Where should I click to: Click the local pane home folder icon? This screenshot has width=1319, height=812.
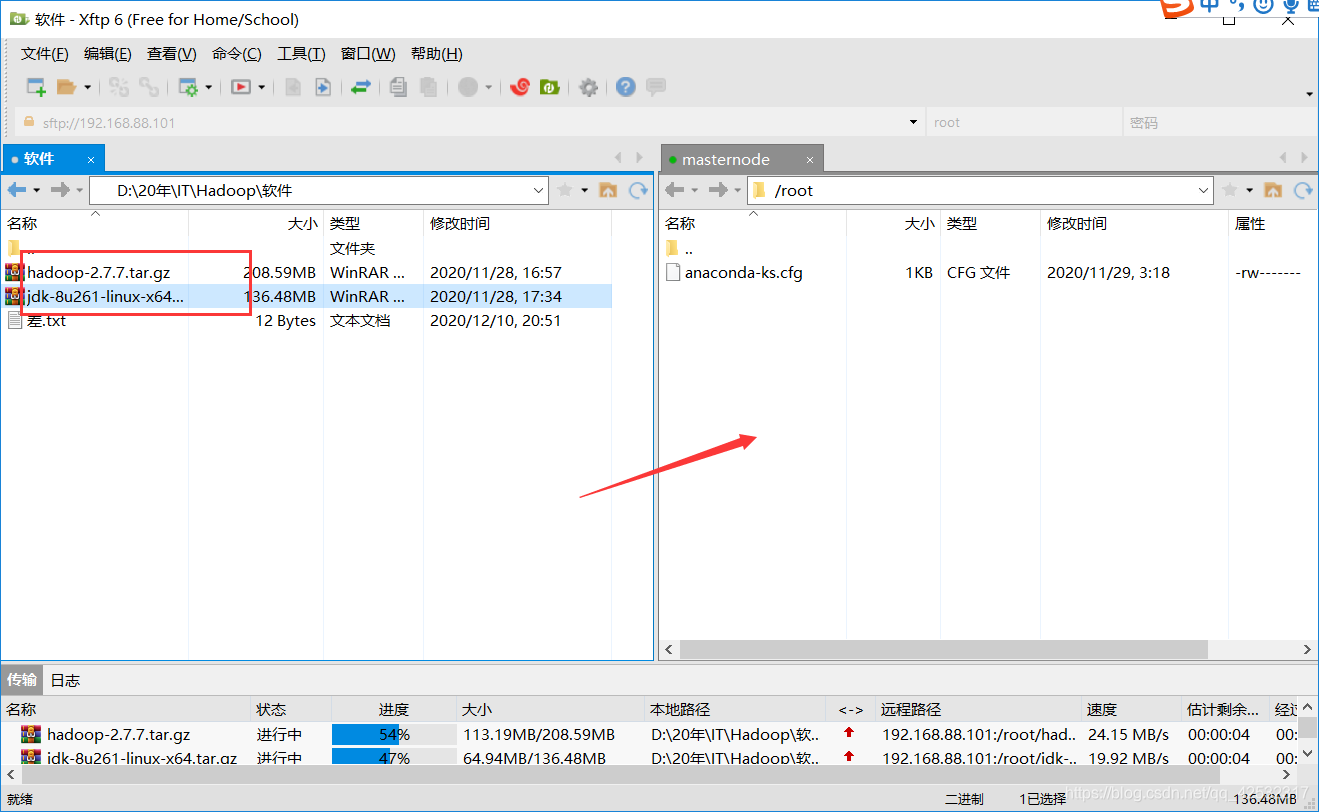click(607, 190)
